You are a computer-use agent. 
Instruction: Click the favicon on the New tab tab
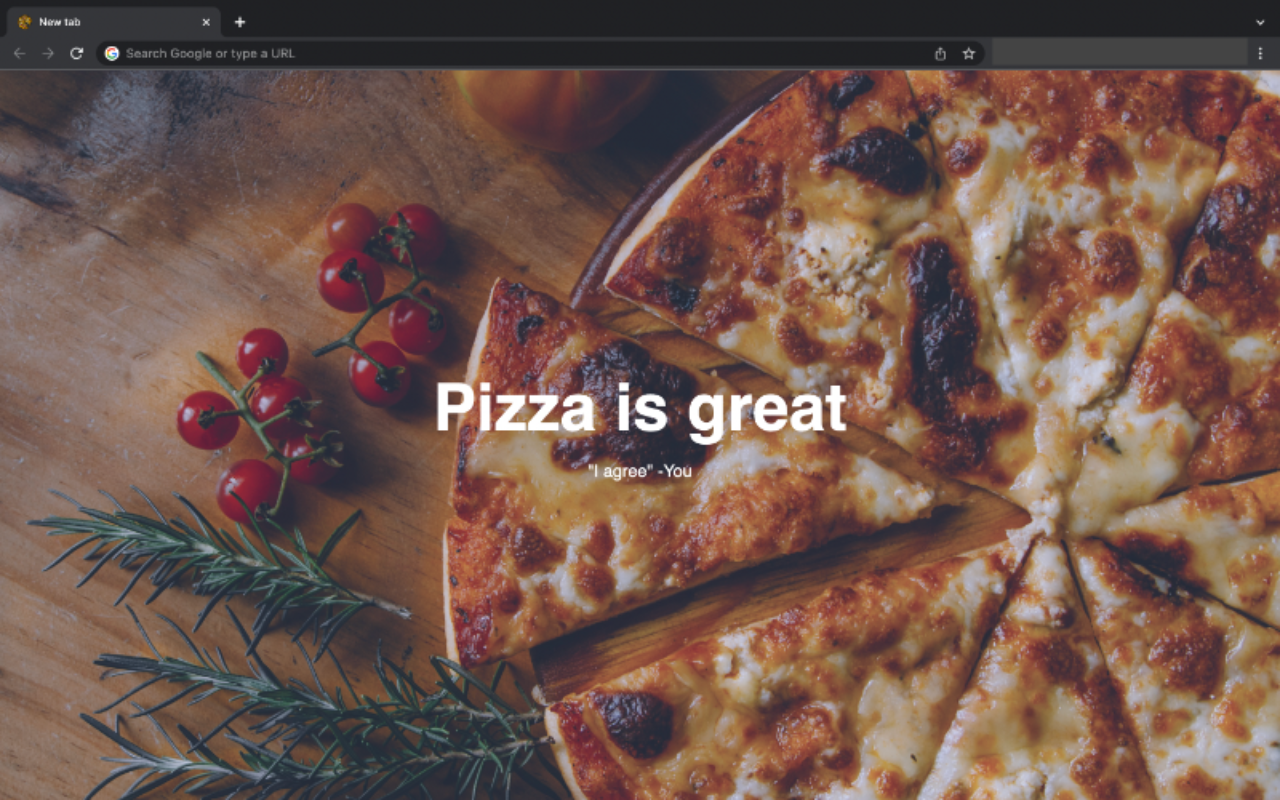click(25, 22)
